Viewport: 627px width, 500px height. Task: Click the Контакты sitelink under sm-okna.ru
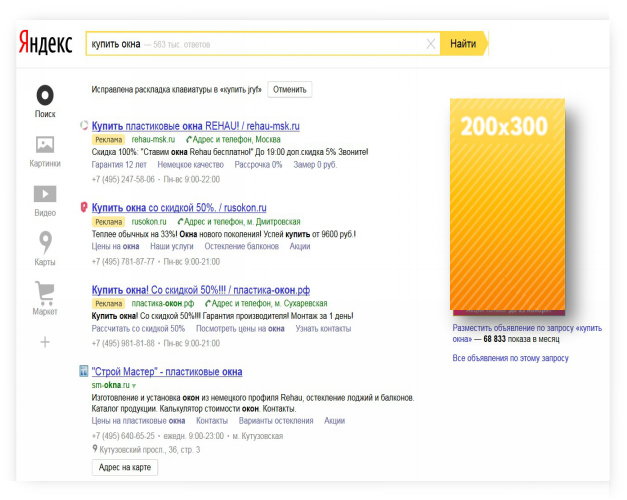tap(212, 420)
